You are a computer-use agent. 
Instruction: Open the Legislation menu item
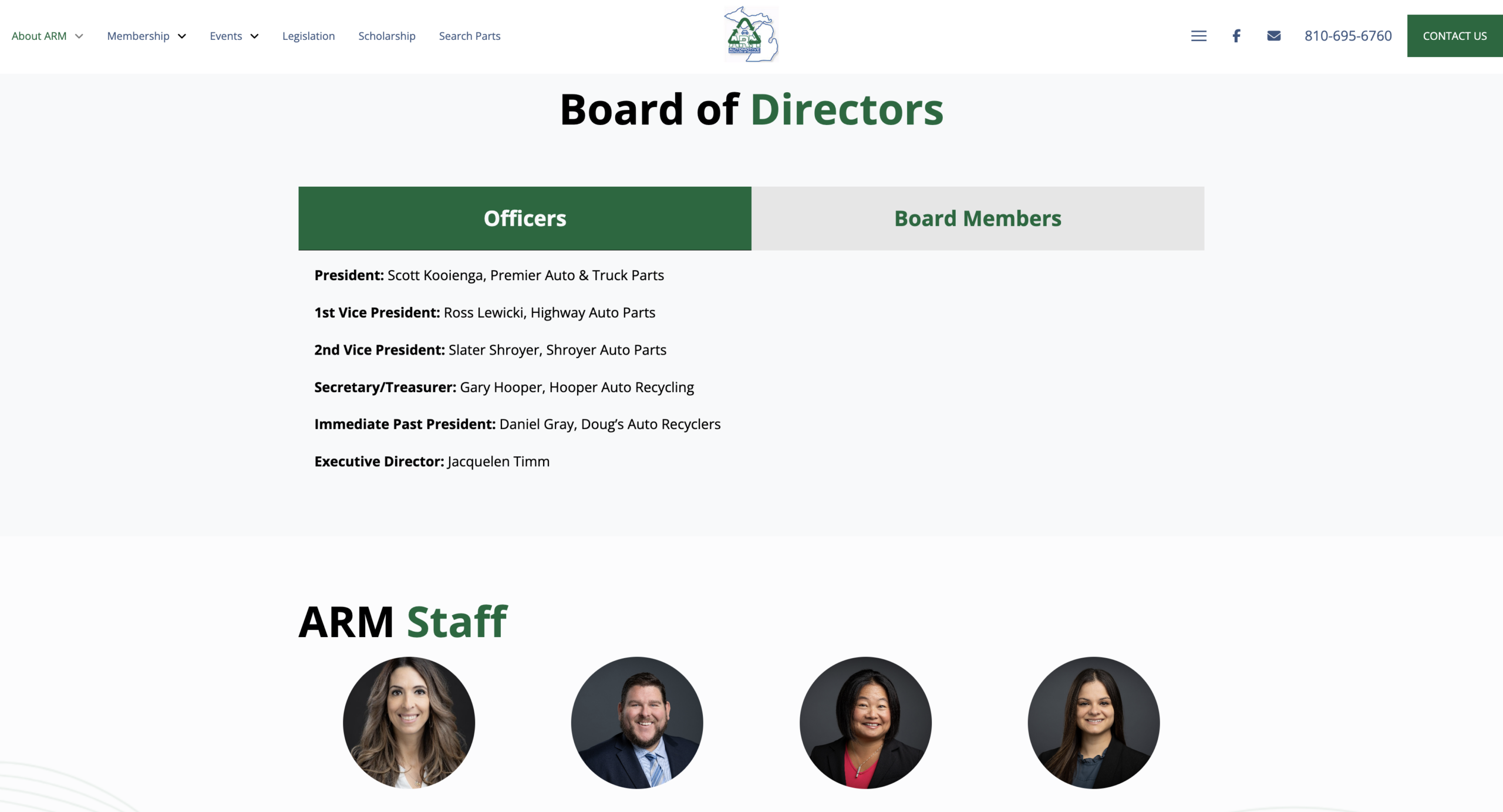pyautogui.click(x=308, y=36)
